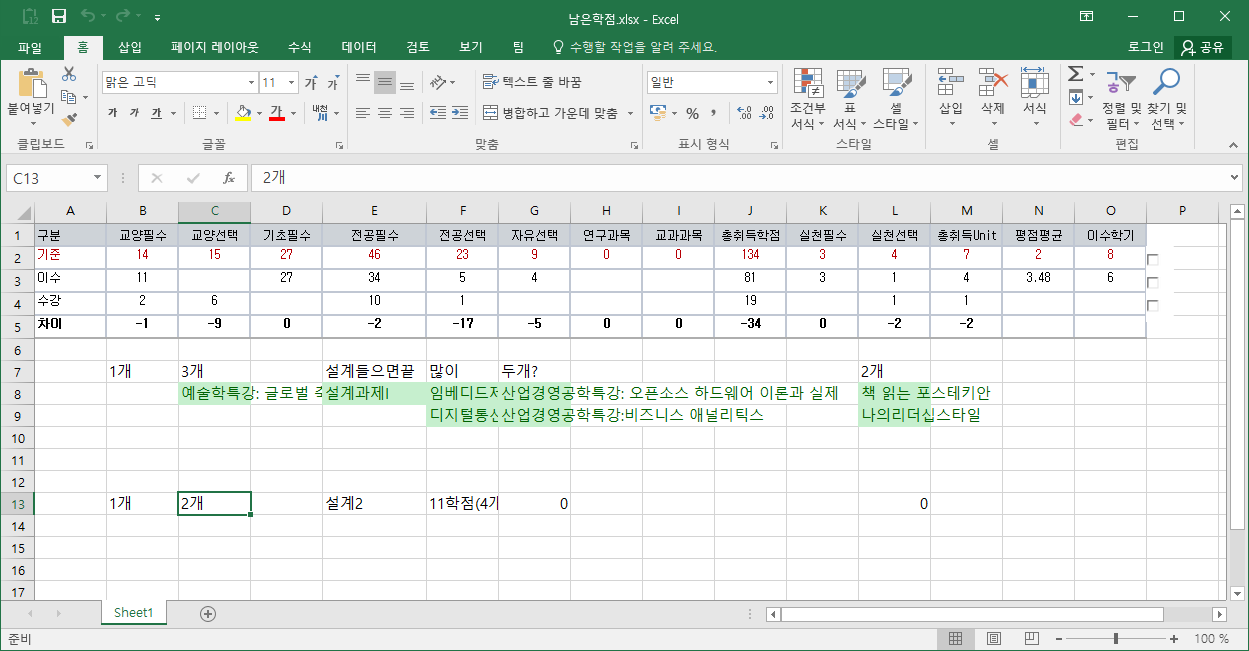
Task: Collapse the ribbon with the chevron
Action: (x=1234, y=144)
